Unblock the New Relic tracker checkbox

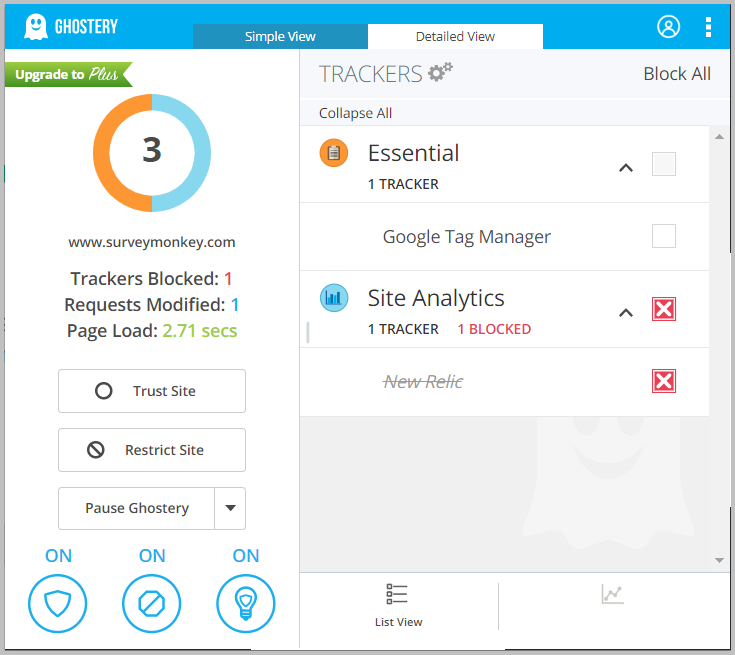(664, 381)
